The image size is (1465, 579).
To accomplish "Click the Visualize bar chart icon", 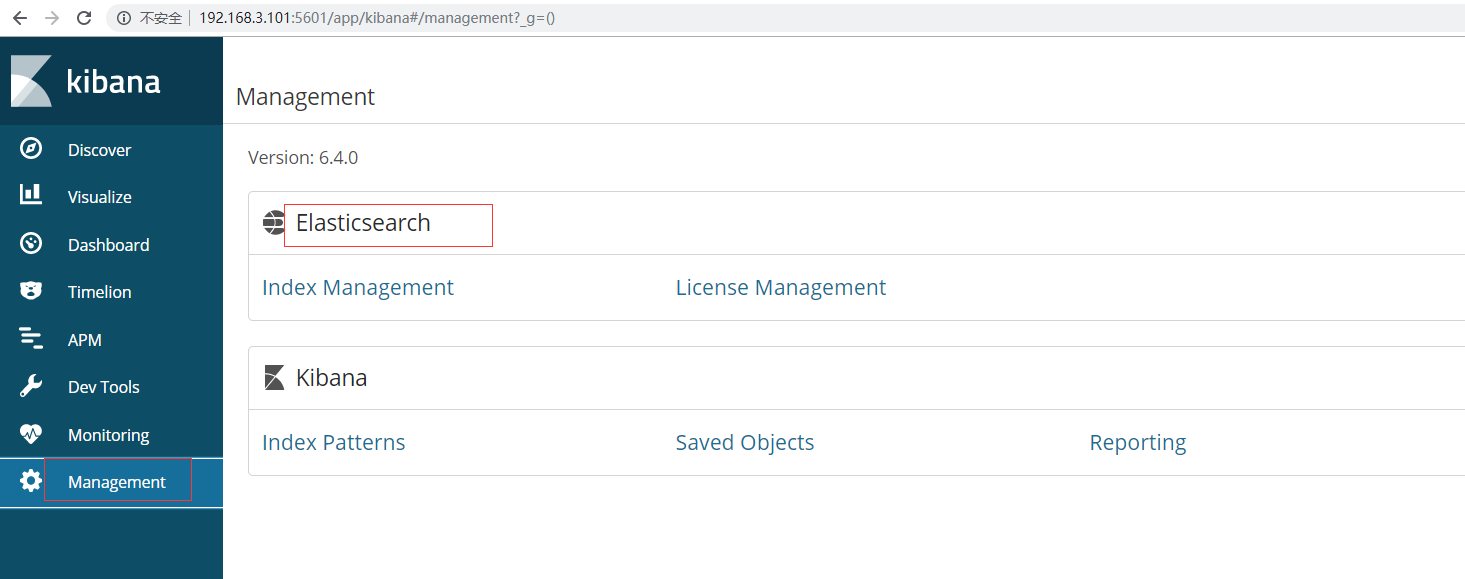I will click(31, 196).
